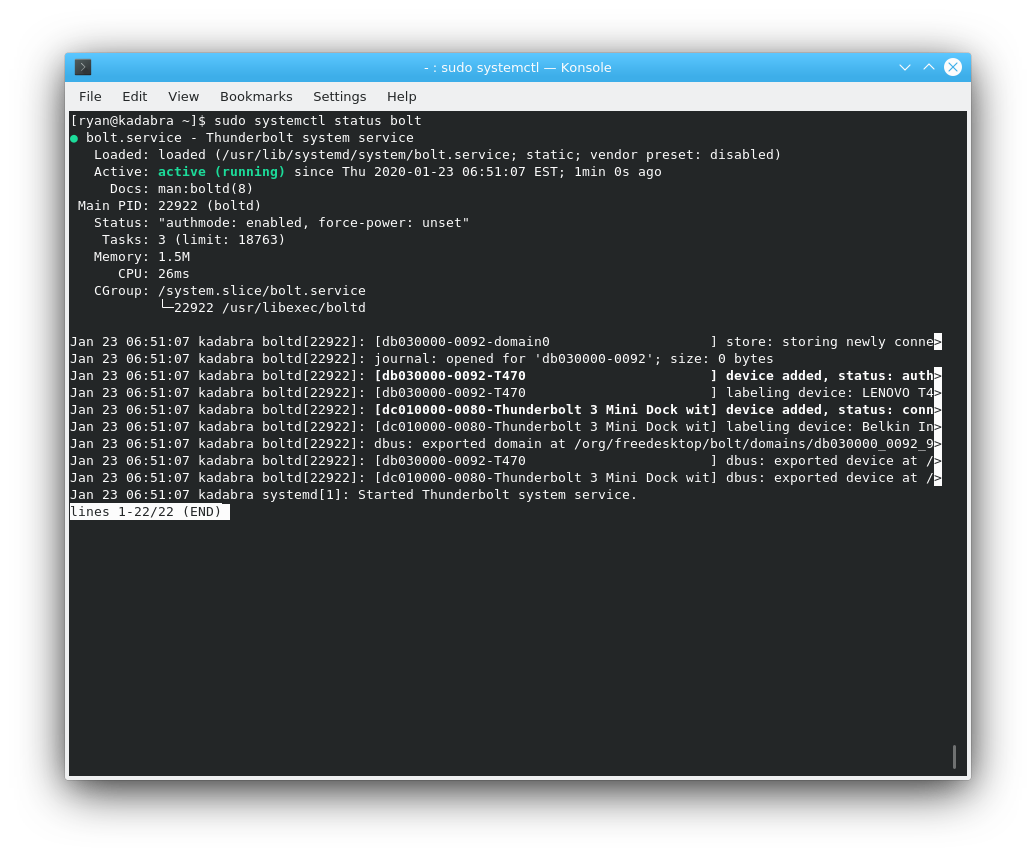This screenshot has height=857, width=1036.
Task: Click the green 'active (running)' status text
Action: point(221,172)
